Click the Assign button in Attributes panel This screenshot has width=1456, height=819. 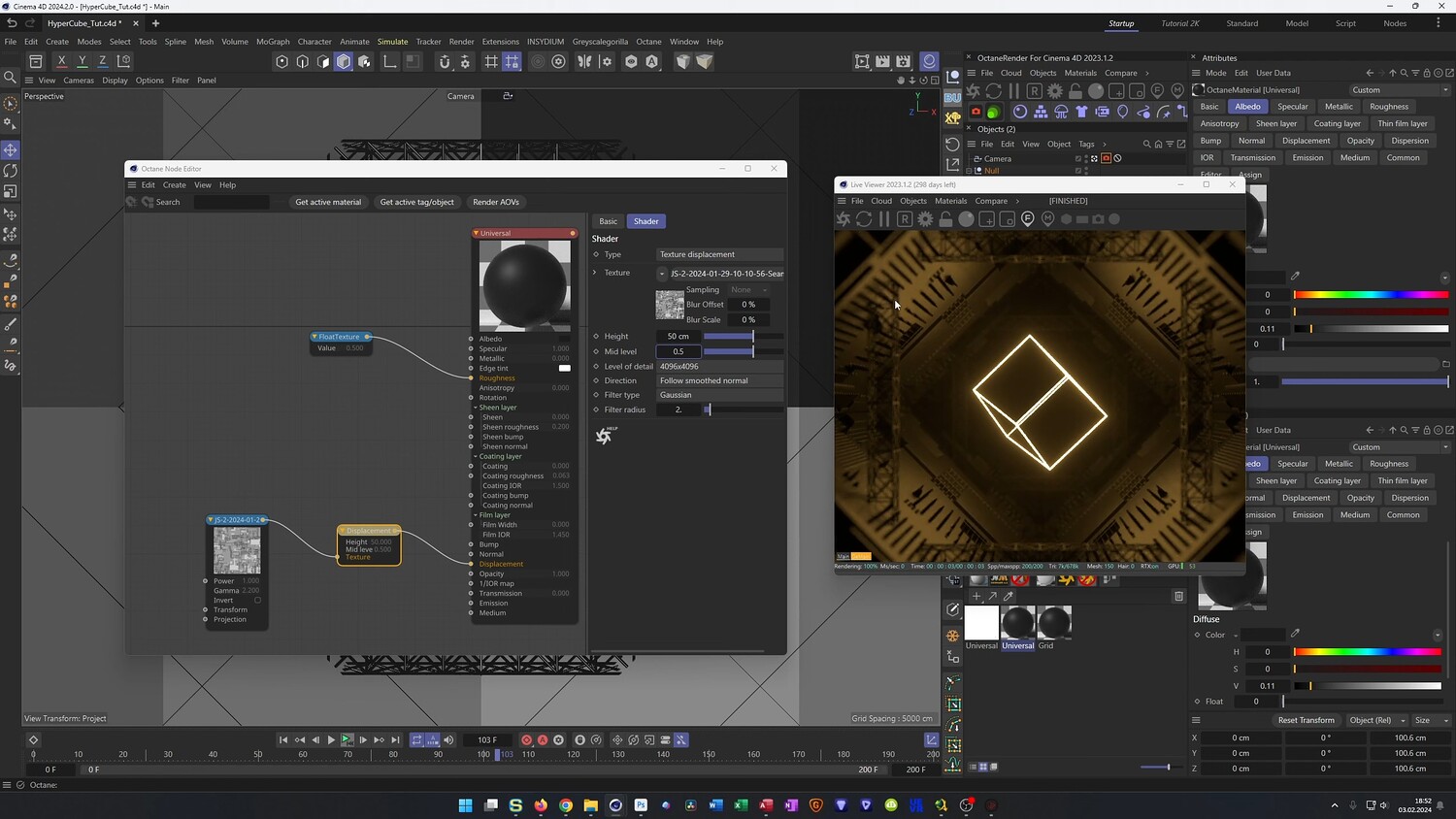pos(1250,176)
